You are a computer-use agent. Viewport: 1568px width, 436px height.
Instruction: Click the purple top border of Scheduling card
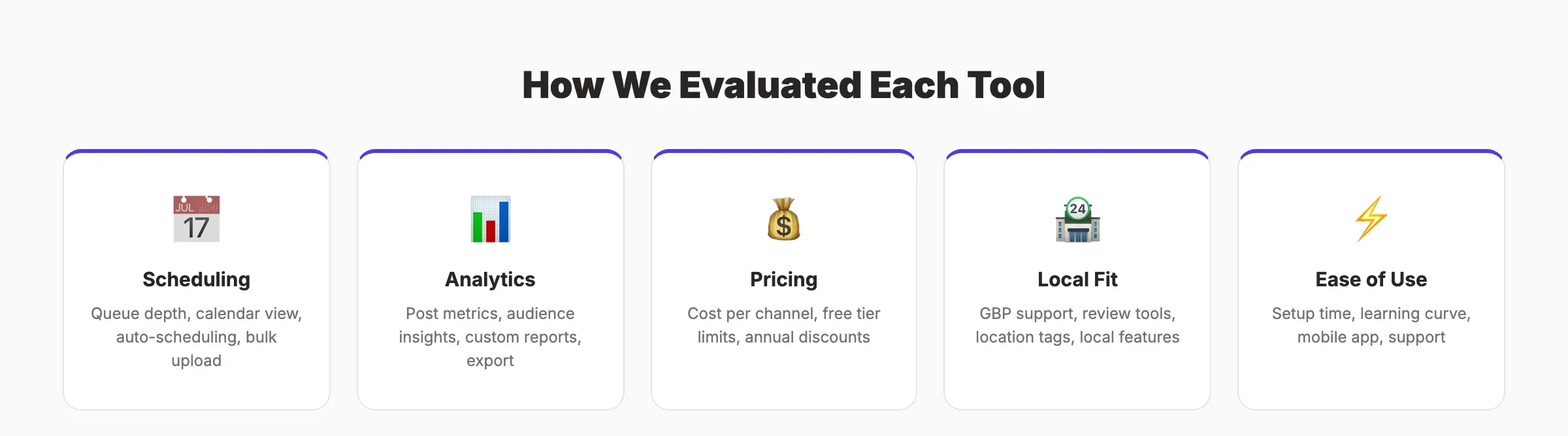click(x=196, y=152)
